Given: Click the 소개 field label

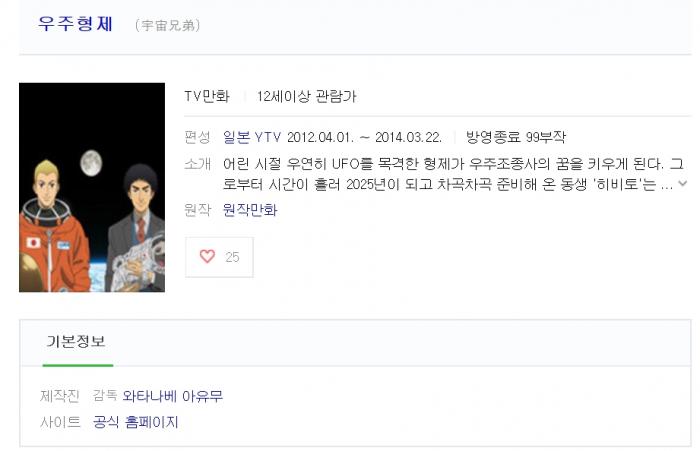Looking at the screenshot, I should [x=197, y=164].
